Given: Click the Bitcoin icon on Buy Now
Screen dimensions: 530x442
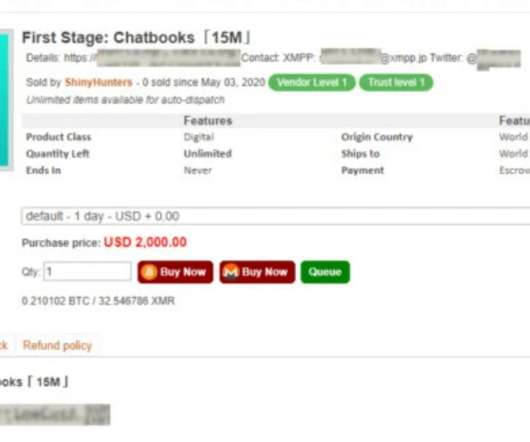Looking at the screenshot, I should click(x=149, y=272).
